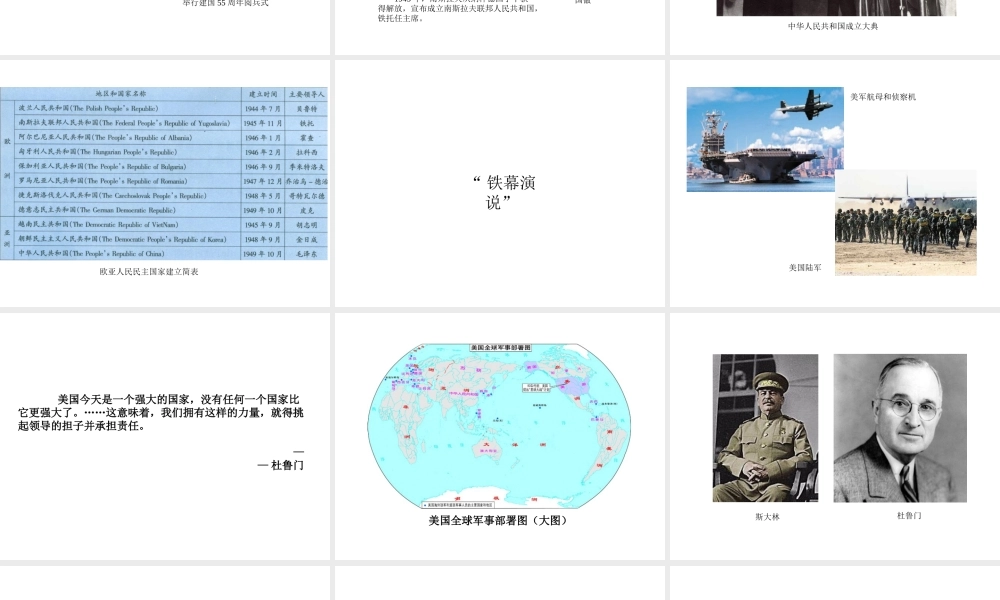
Task: Click the header cell "地区和国家名称"
Action: click(121, 94)
